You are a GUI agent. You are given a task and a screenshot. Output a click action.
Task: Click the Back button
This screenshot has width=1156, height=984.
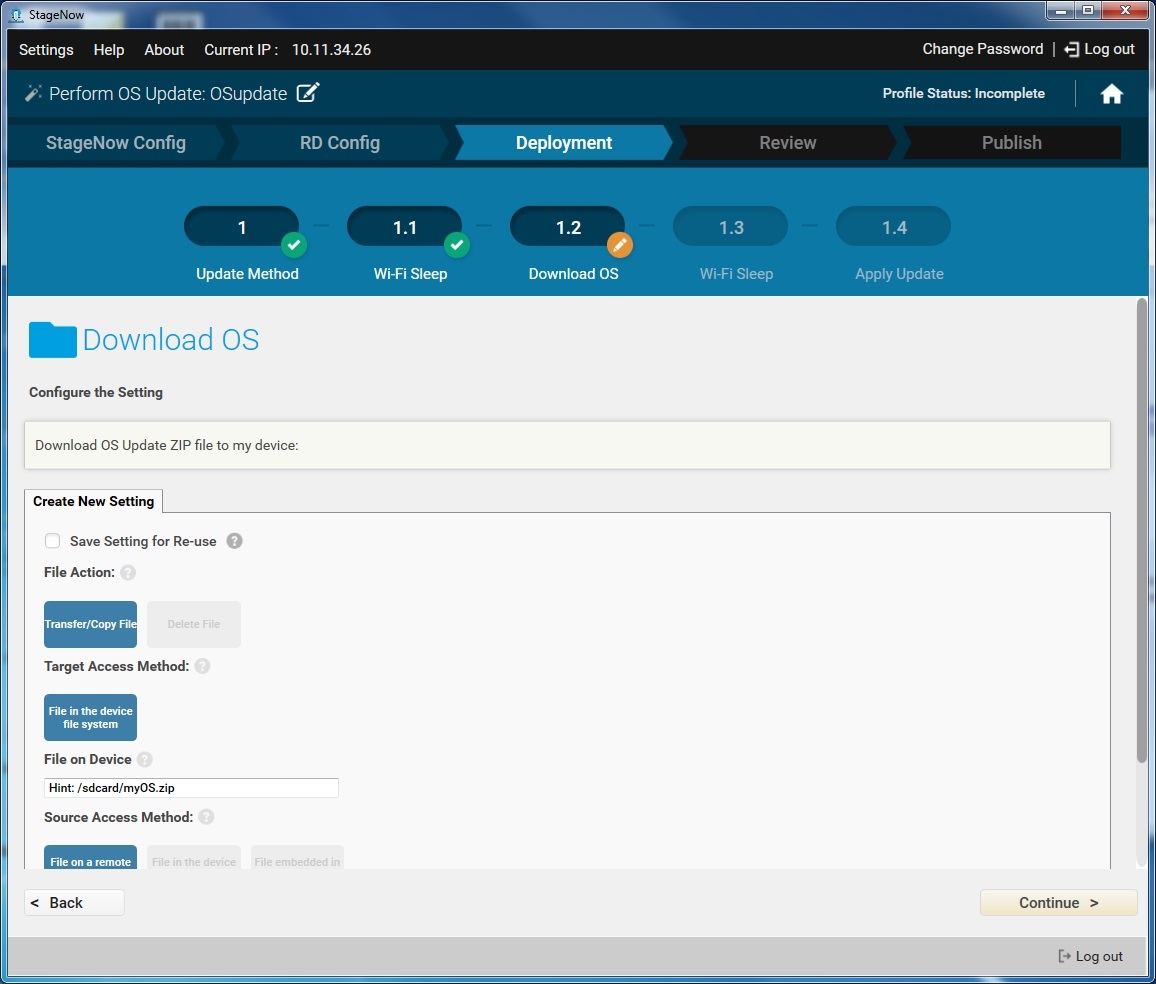point(74,903)
